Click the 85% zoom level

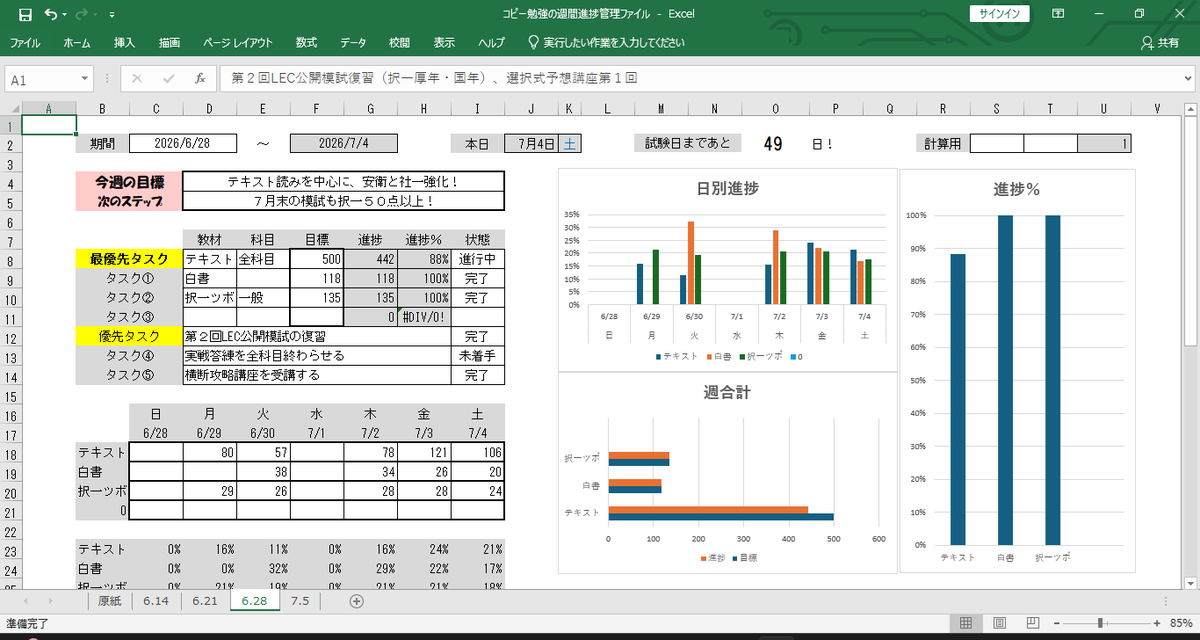pyautogui.click(x=1180, y=624)
